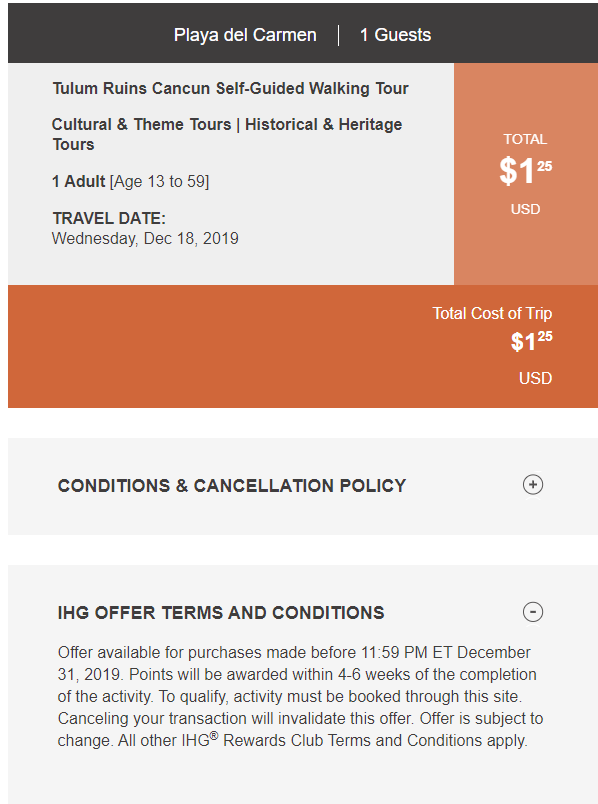Viewport: 598px width, 804px height.
Task: Select Playa del Carmen header text
Action: (x=245, y=35)
